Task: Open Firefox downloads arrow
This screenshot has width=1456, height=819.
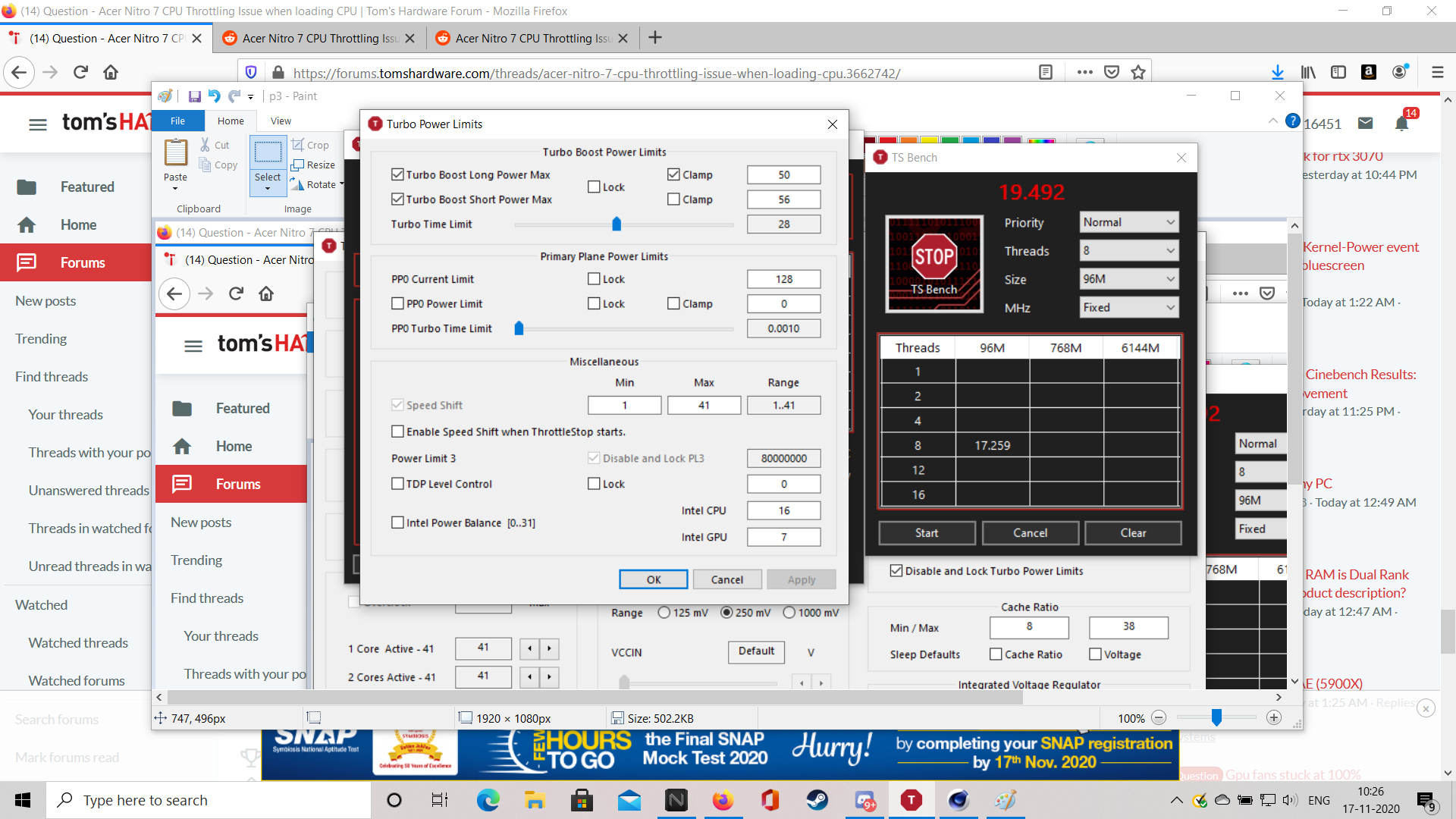Action: tap(1278, 72)
